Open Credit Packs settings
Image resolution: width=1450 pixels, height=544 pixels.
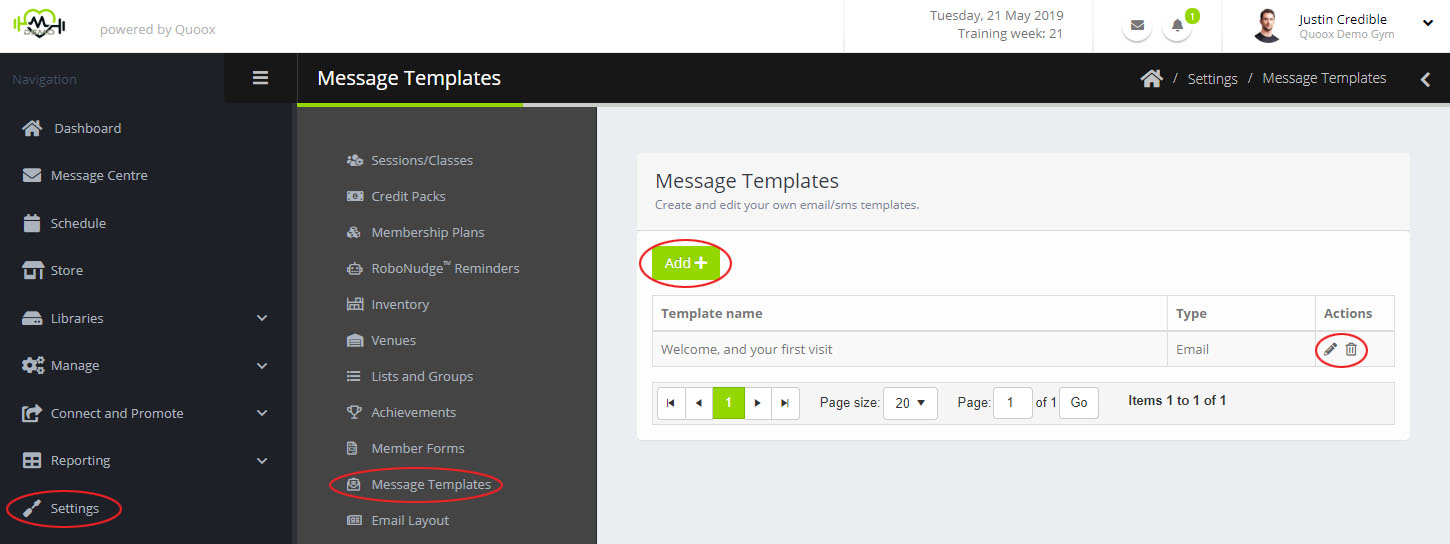408,196
